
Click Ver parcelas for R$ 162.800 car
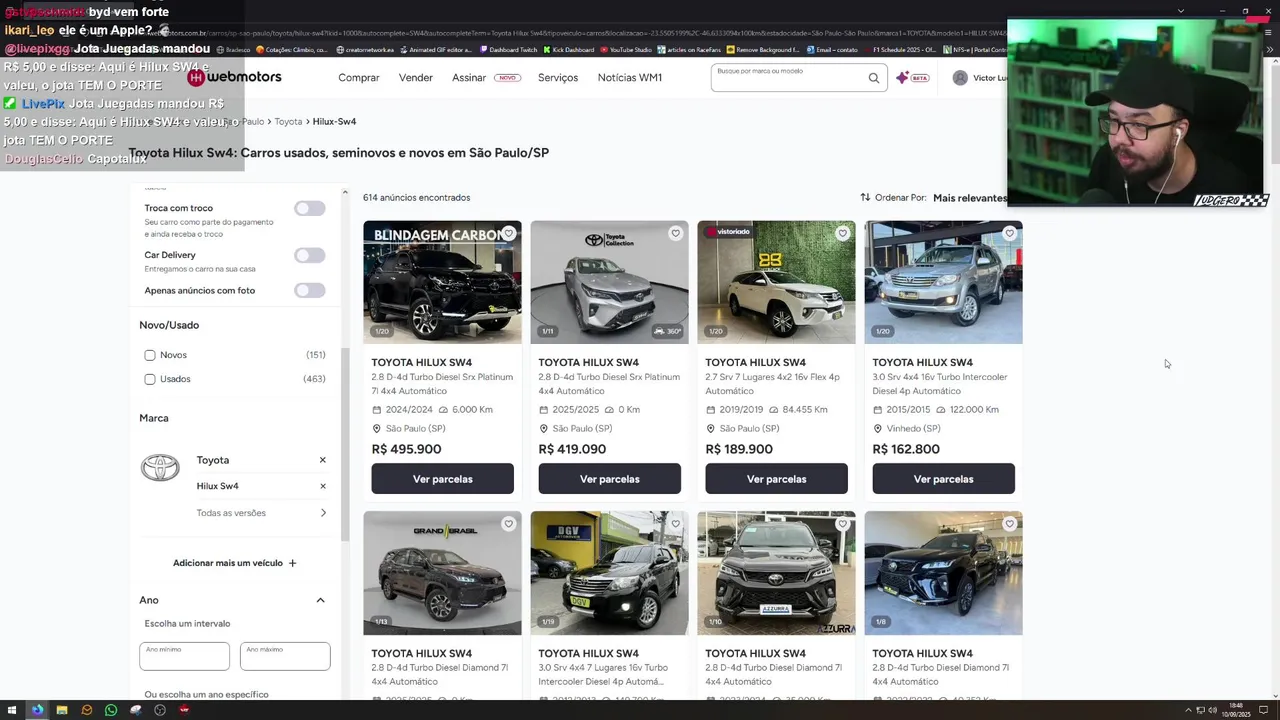943,479
